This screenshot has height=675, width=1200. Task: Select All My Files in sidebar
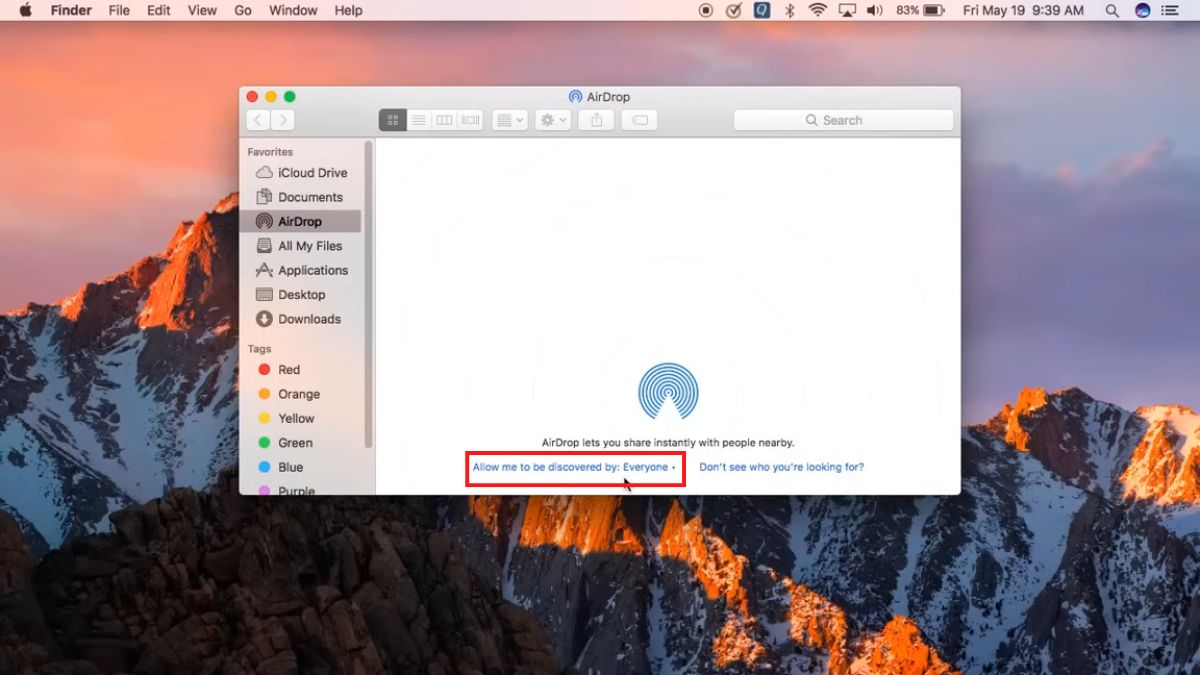click(301, 246)
